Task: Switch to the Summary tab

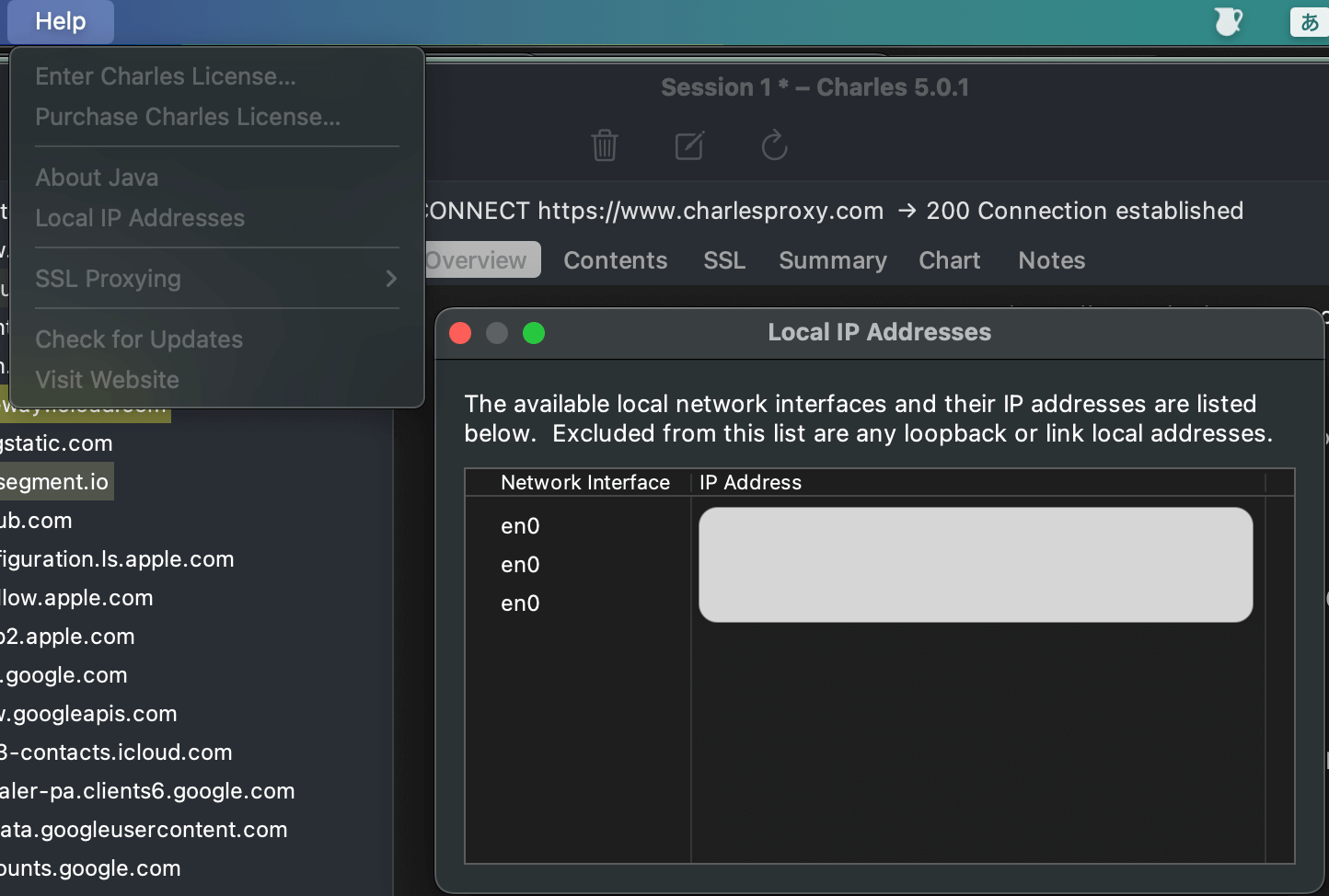Action: 833,260
